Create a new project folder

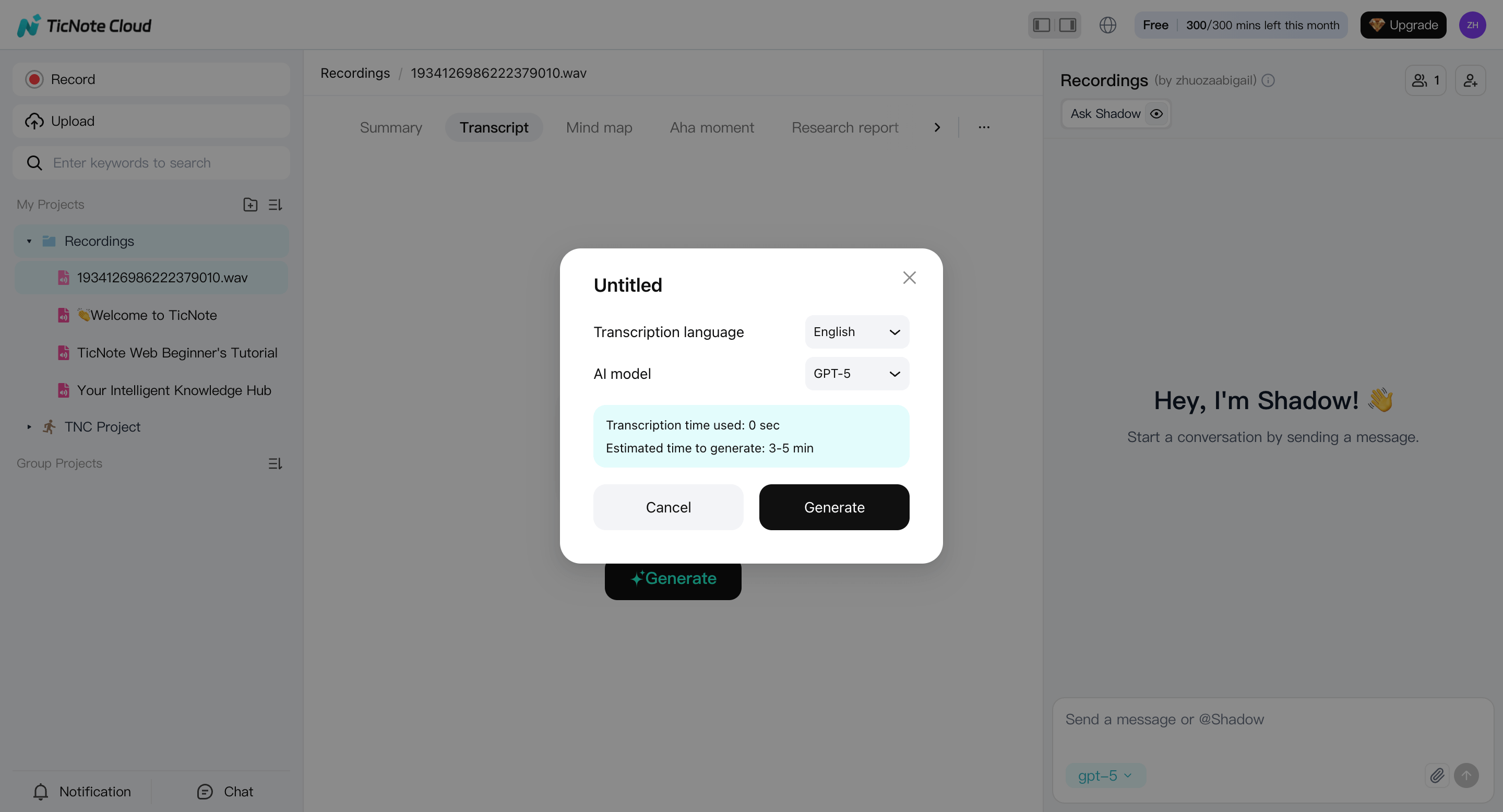(250, 204)
